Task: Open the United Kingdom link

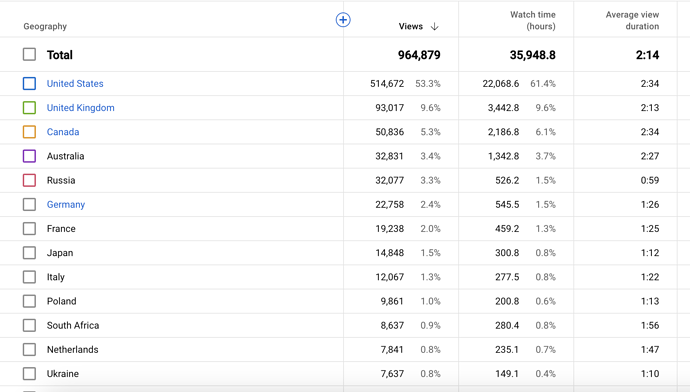Action: [x=81, y=108]
